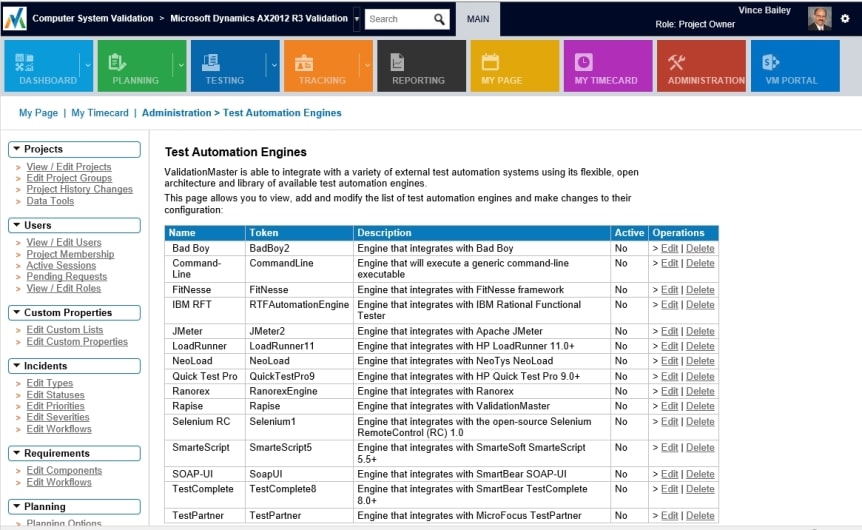Image resolution: width=862 pixels, height=530 pixels.
Task: Open Edit Workflows link under Requirements
Action: (59, 482)
